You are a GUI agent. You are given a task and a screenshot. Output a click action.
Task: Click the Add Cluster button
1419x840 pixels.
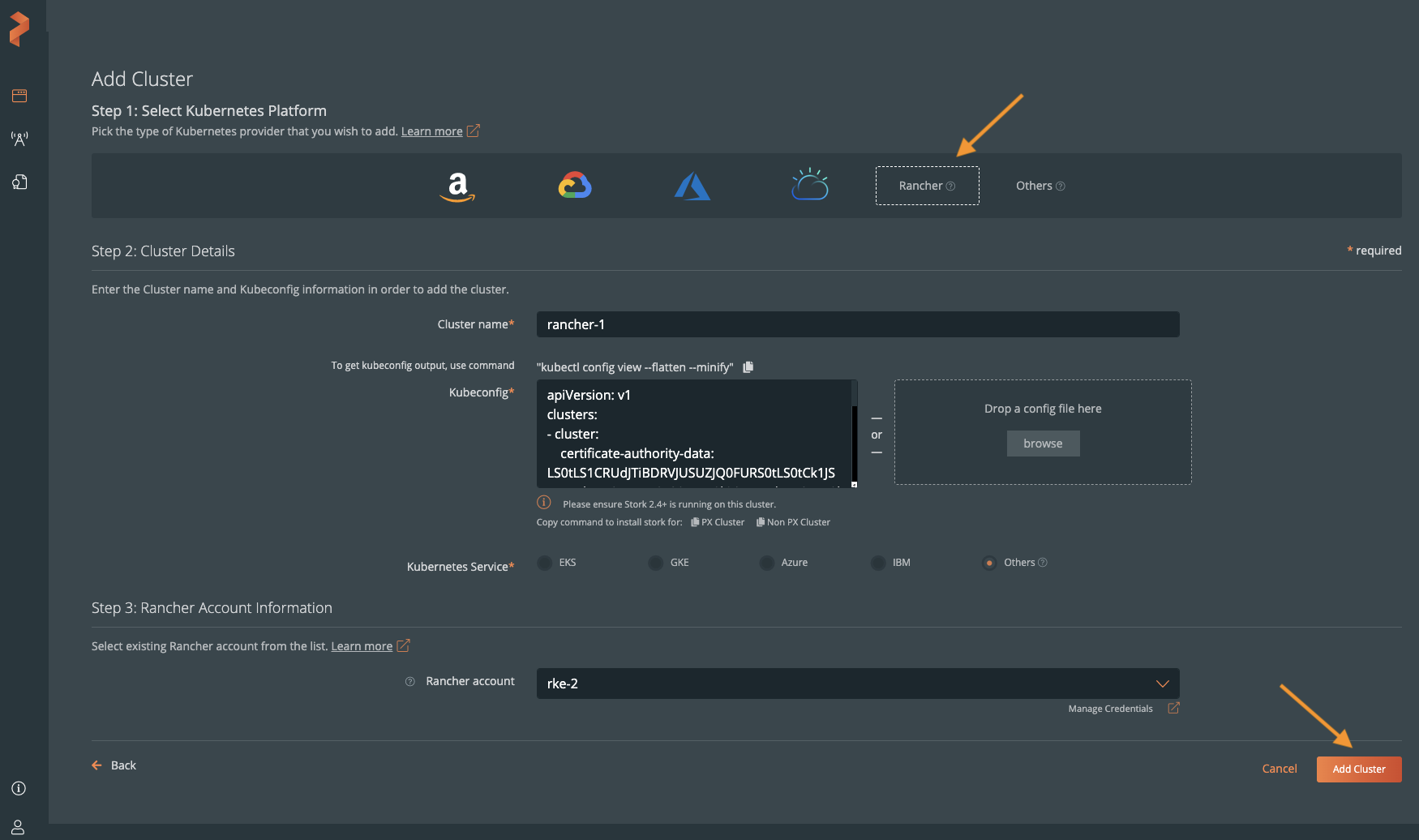pos(1359,769)
